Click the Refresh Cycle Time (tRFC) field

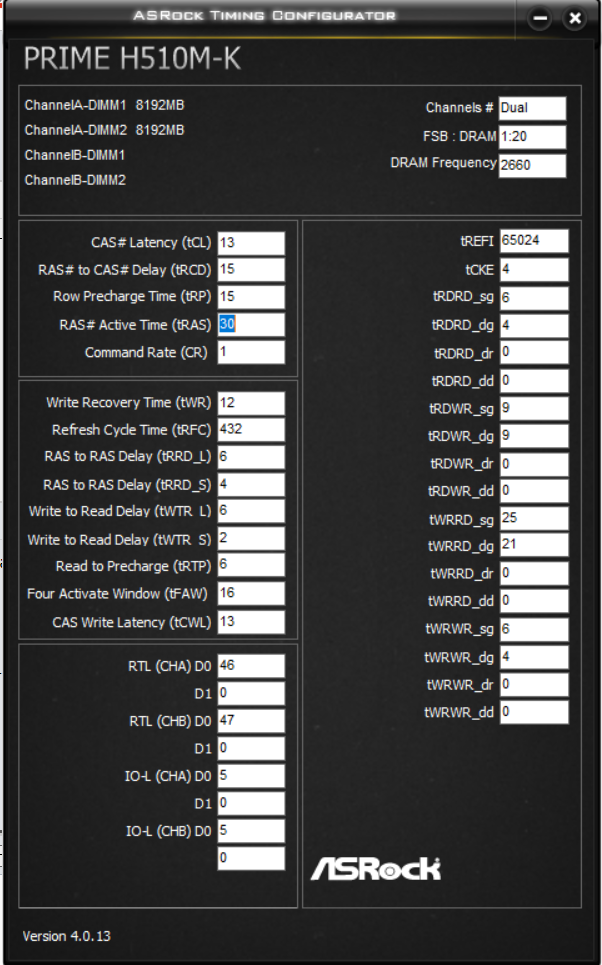[251, 430]
